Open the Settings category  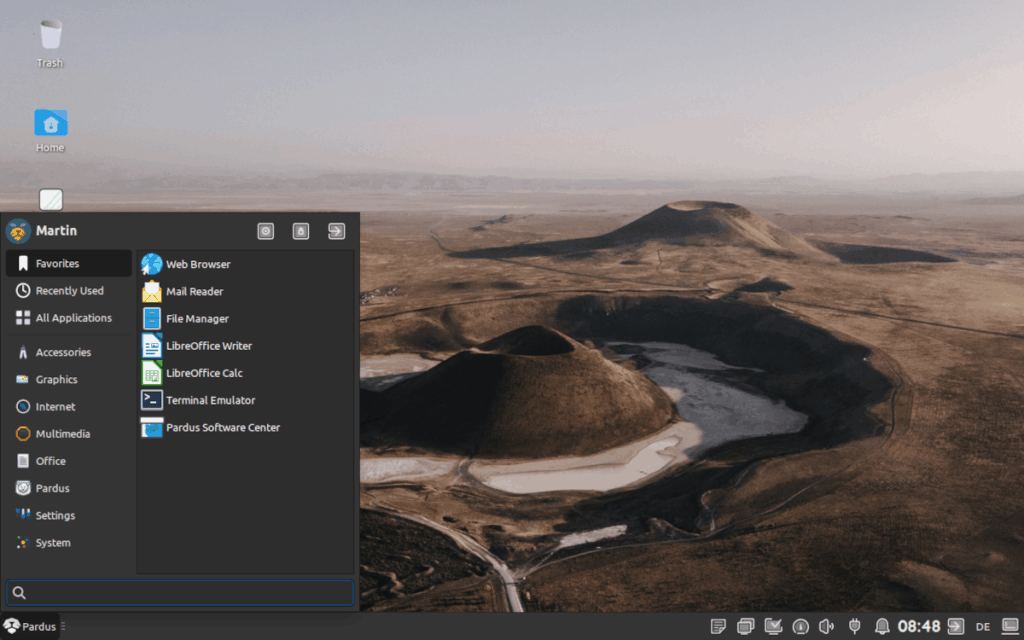(x=69, y=515)
